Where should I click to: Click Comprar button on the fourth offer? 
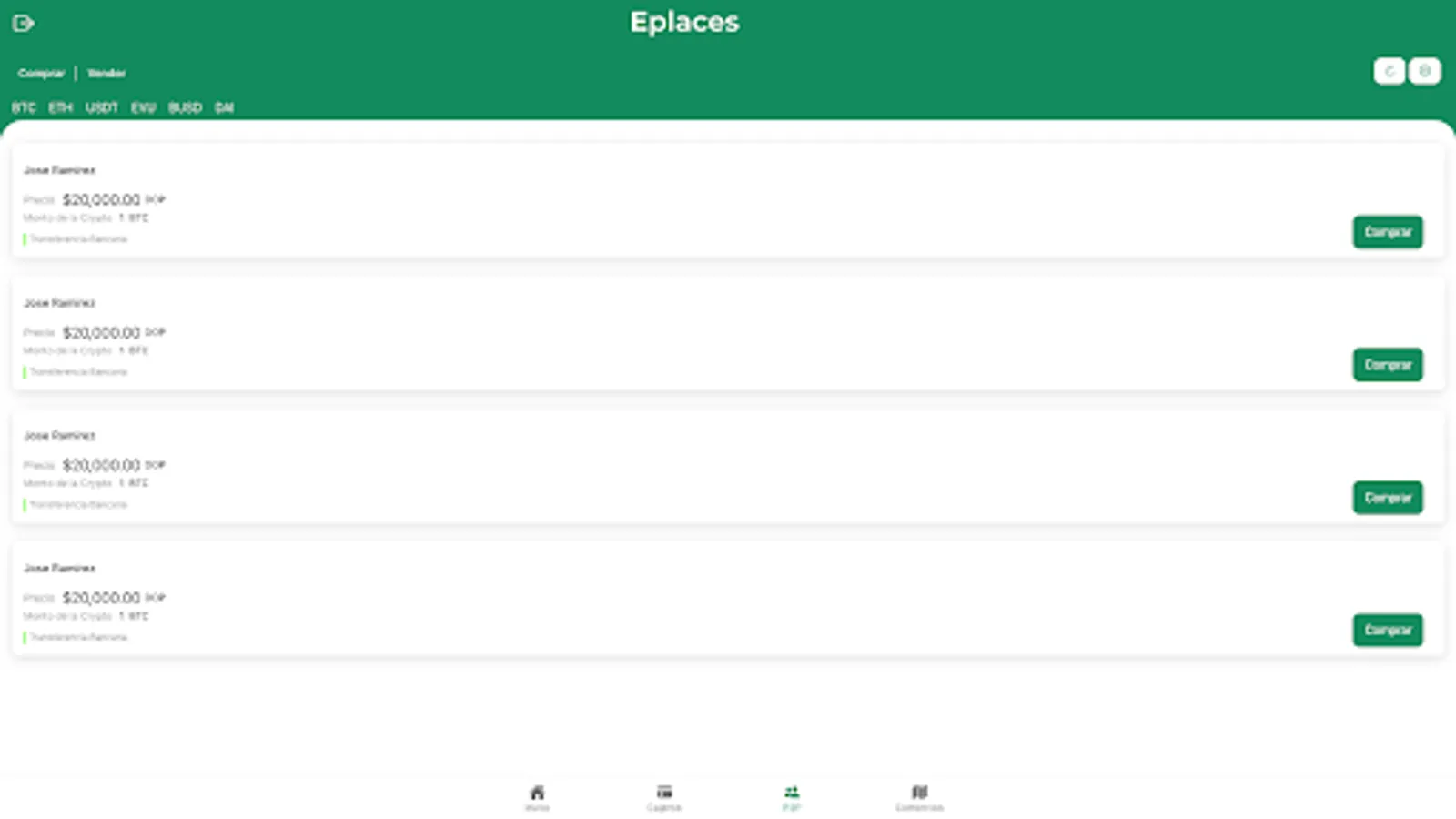[x=1388, y=630]
